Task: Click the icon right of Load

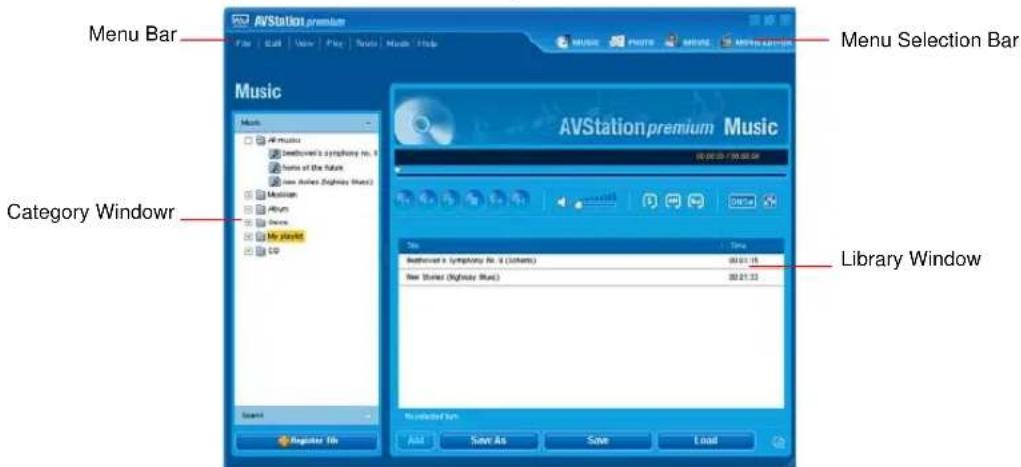Action: [777, 442]
